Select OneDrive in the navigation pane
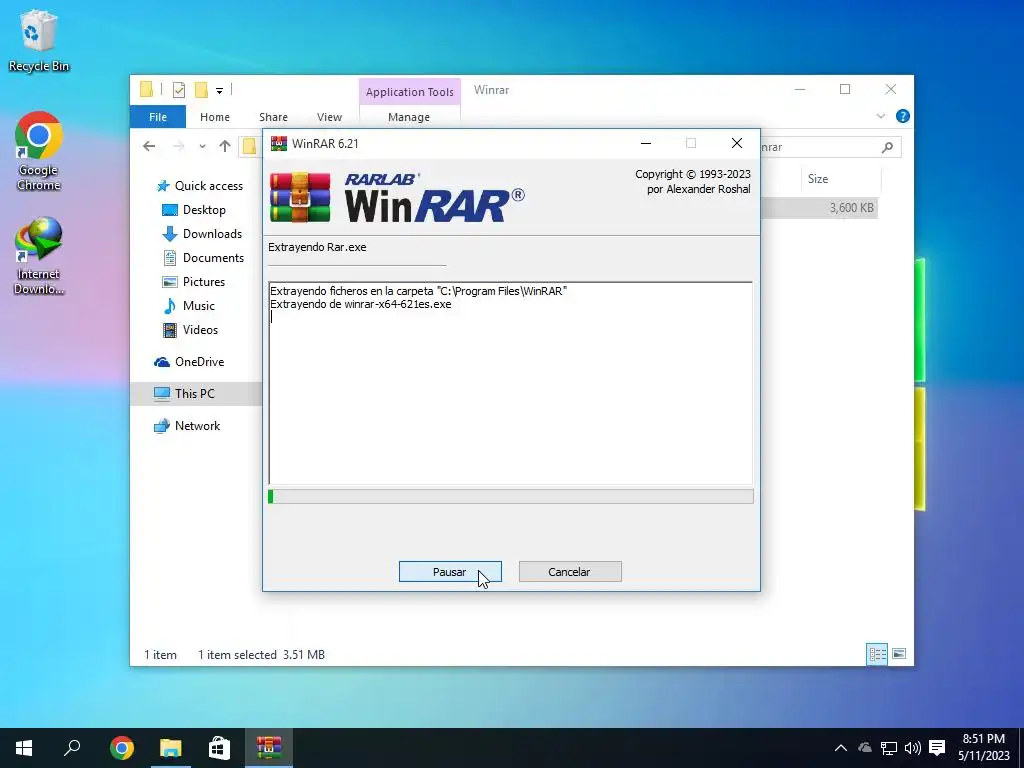This screenshot has height=768, width=1024. pos(189,362)
